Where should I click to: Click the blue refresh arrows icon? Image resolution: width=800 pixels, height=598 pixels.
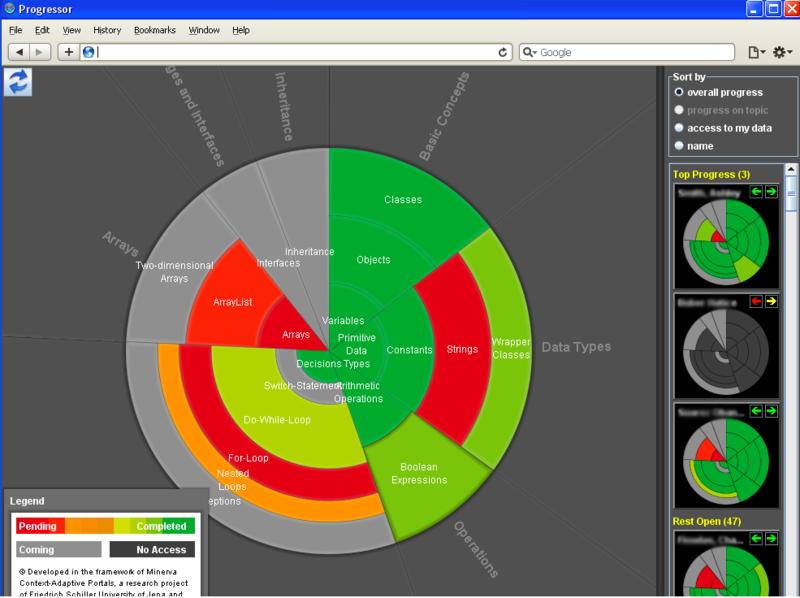18,82
